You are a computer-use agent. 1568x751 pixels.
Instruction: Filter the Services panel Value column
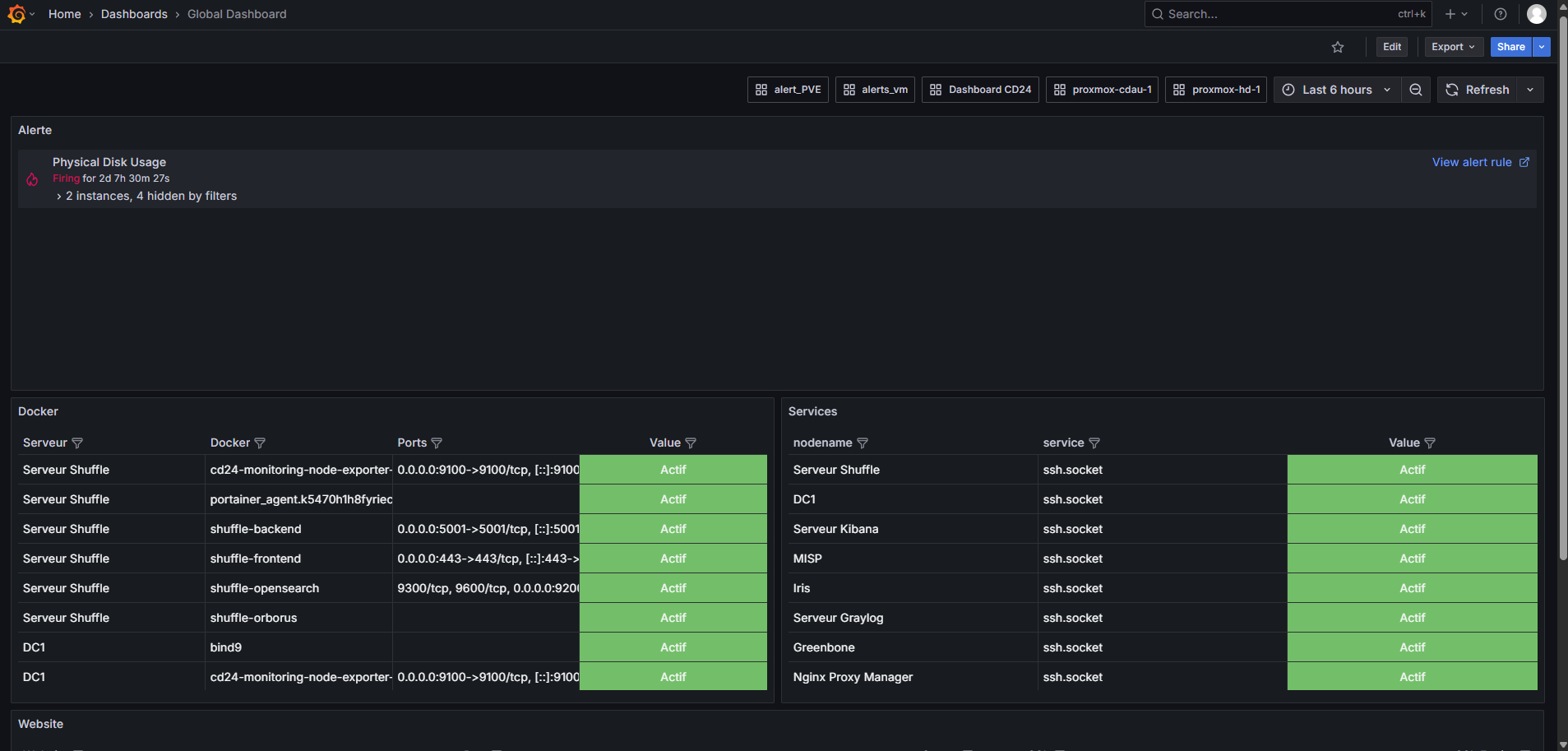point(1430,443)
